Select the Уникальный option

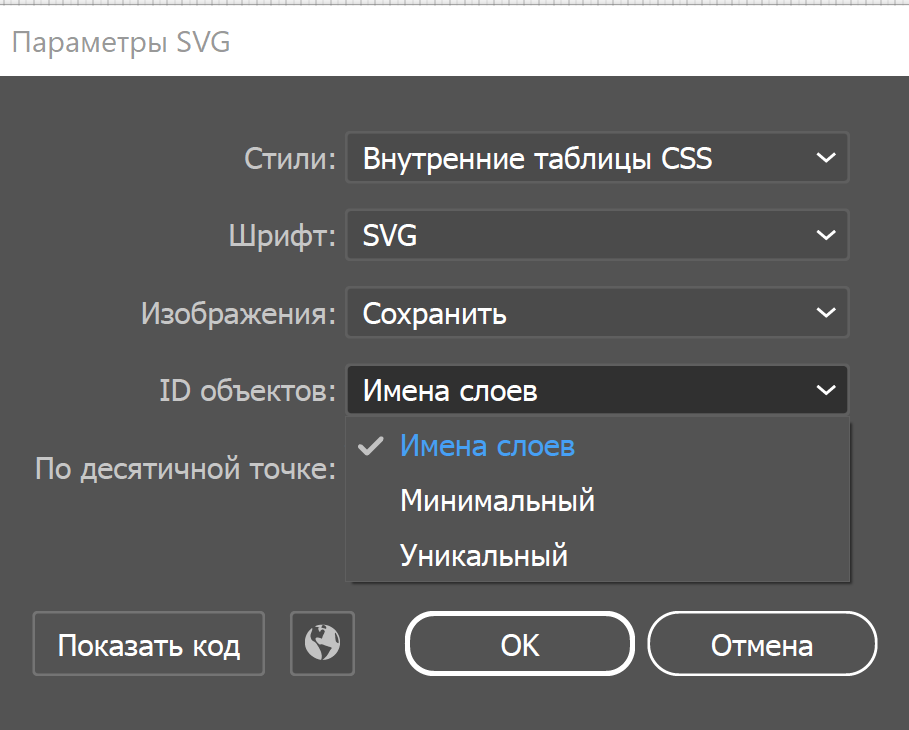pos(485,554)
